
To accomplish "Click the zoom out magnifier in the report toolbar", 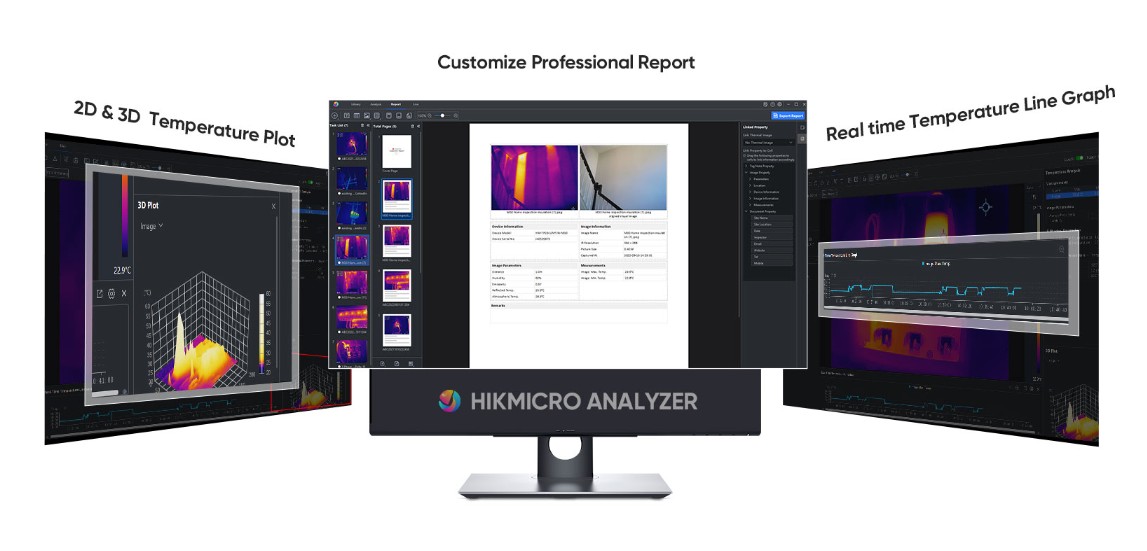I will point(431,116).
